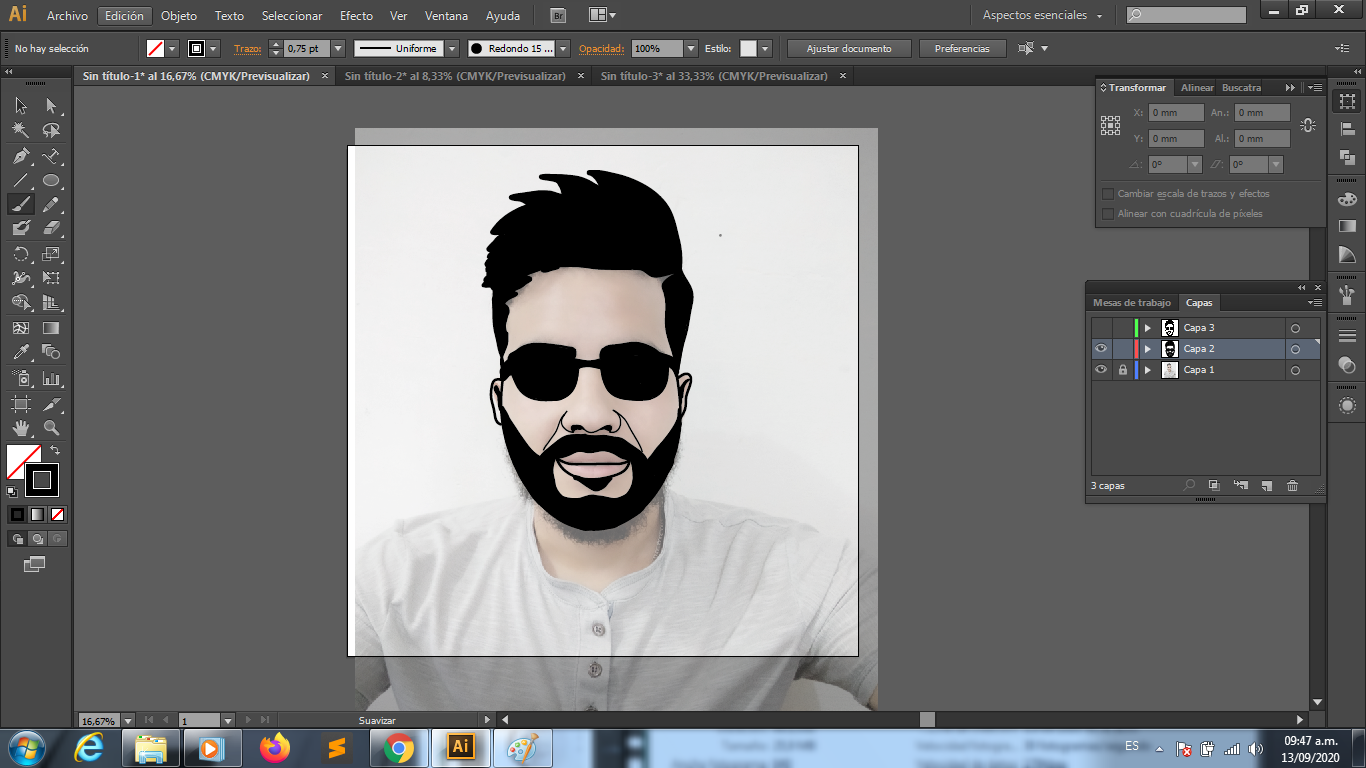
Task: Open the Brushes panel icon in dock
Action: [x=1347, y=295]
